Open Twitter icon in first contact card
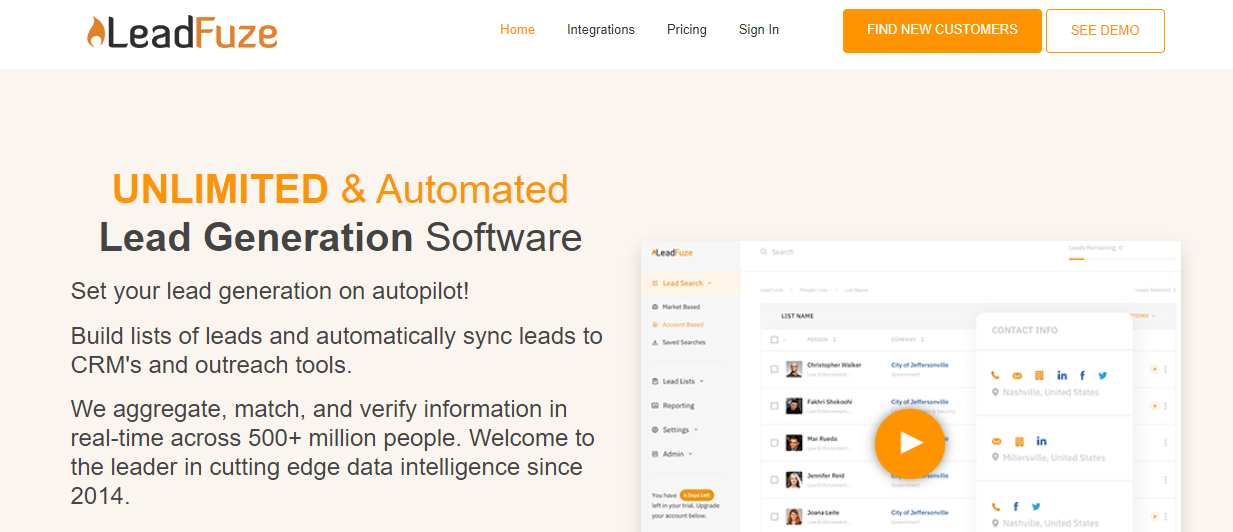The image size is (1233, 532). pos(1102,376)
